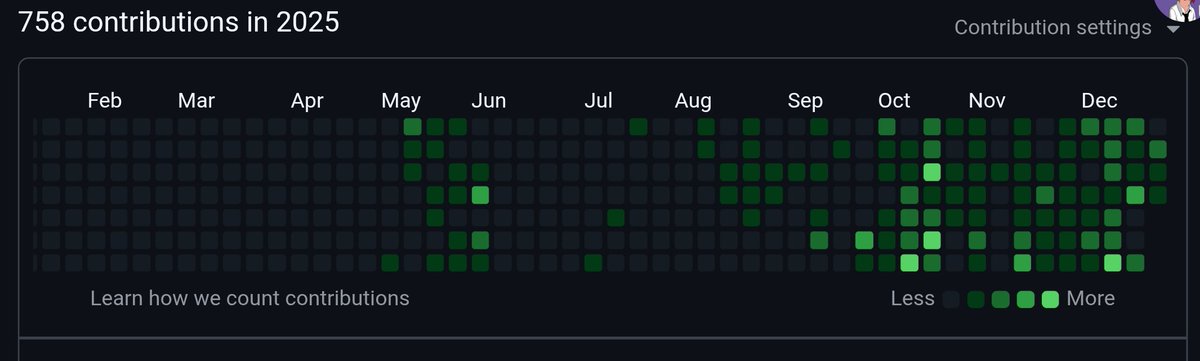Click the Jul month label
1200x361 pixels.
pyautogui.click(x=598, y=101)
